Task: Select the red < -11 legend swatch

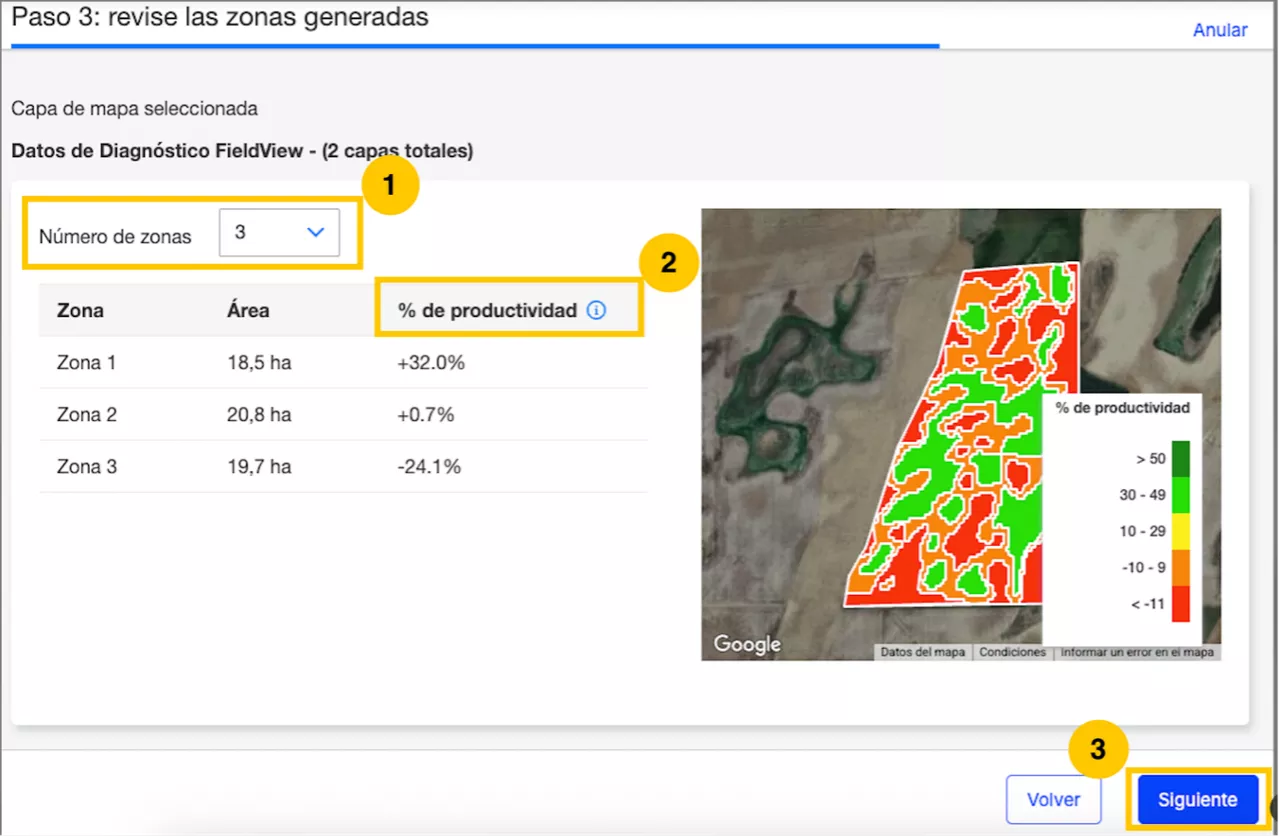Action: point(1181,604)
